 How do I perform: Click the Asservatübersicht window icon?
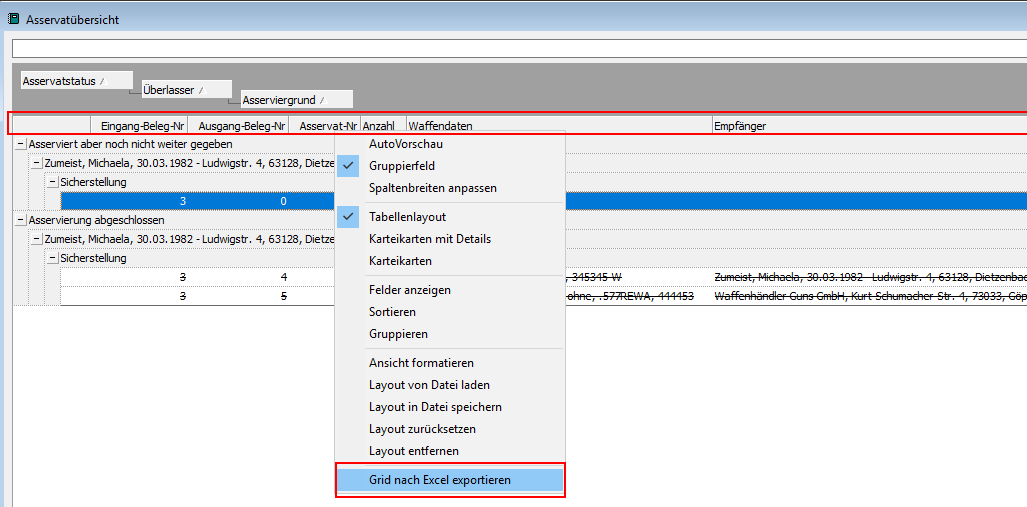coord(13,17)
